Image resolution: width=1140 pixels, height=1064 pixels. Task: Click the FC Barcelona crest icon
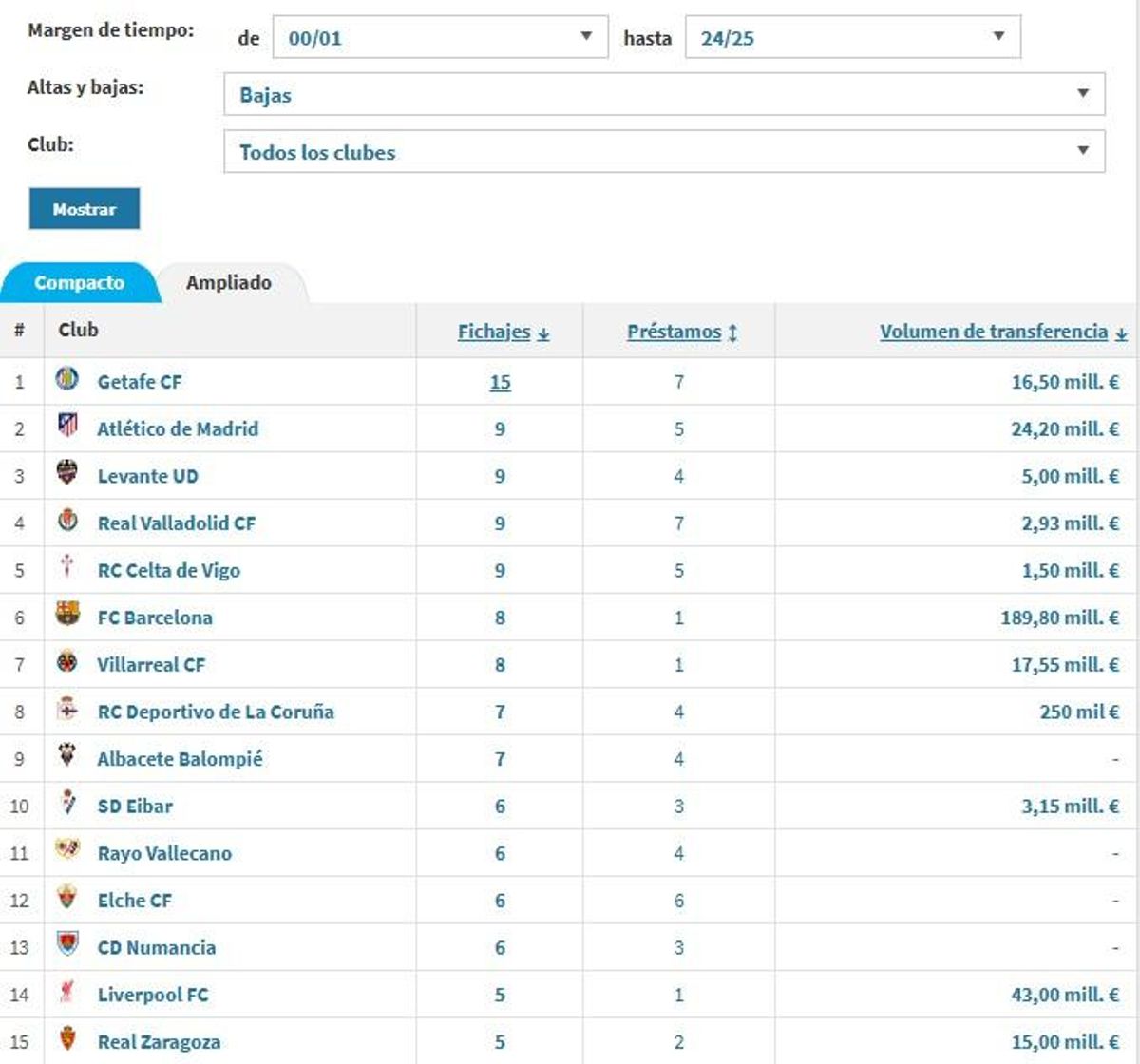tap(67, 614)
